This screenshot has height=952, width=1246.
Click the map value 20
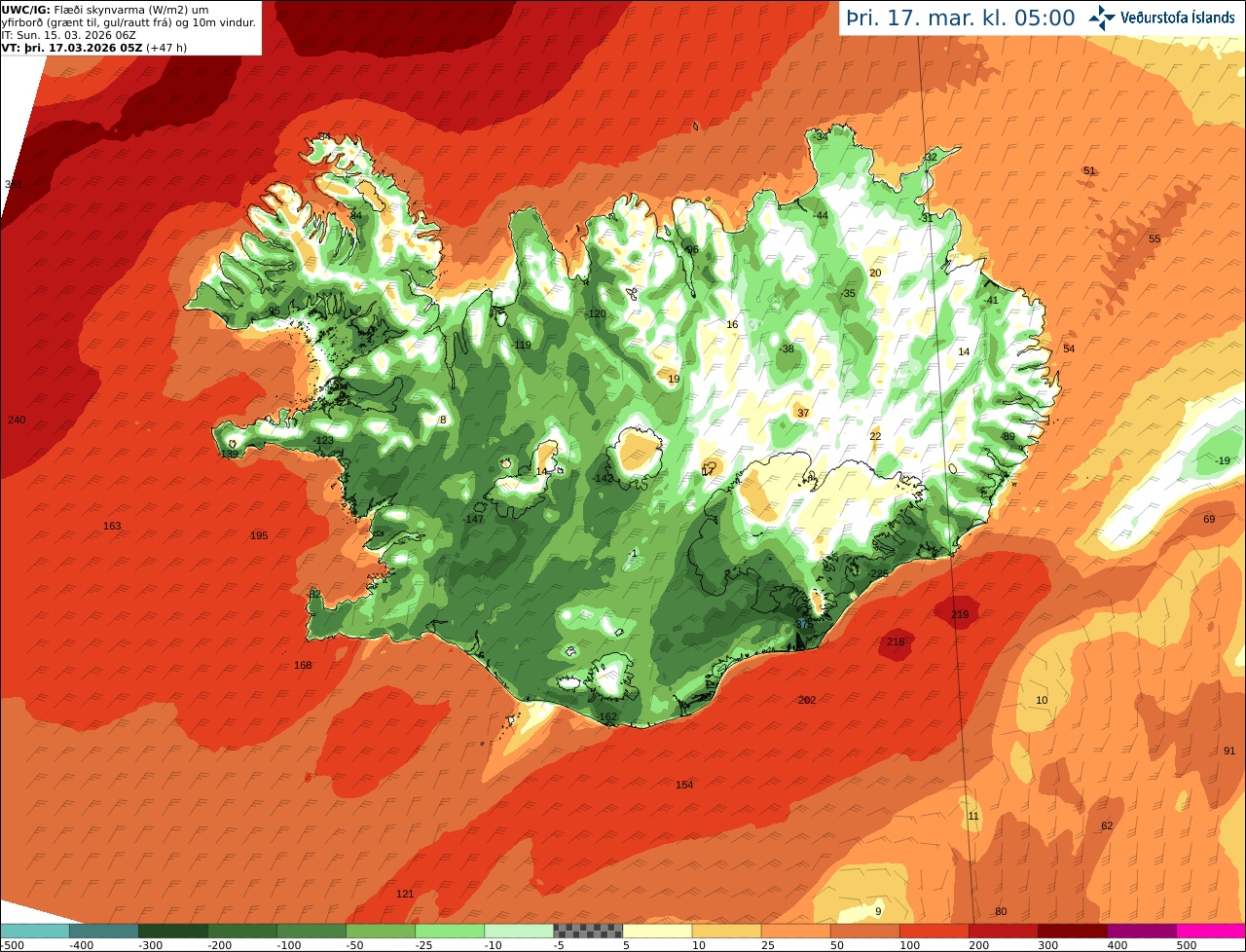[x=875, y=273]
